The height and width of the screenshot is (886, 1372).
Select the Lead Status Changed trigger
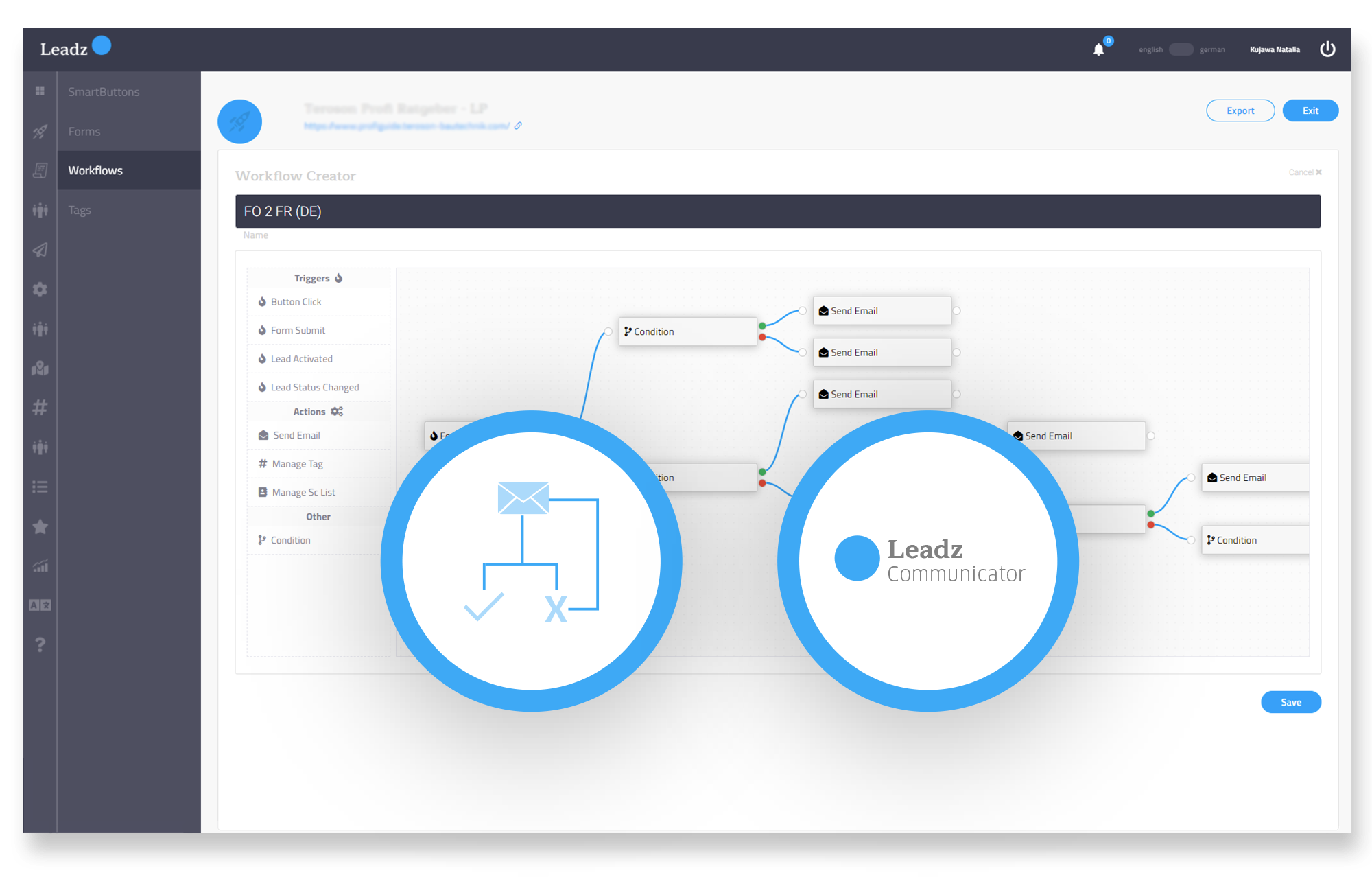click(x=318, y=387)
